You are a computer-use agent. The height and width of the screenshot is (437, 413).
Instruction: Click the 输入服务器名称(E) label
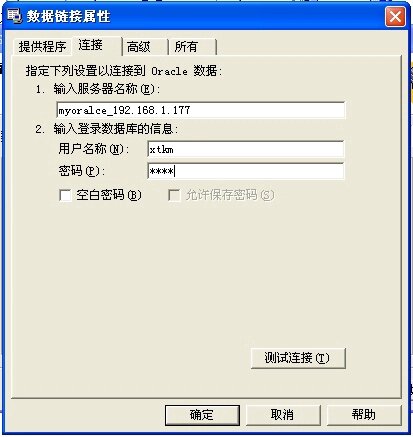coord(107,89)
